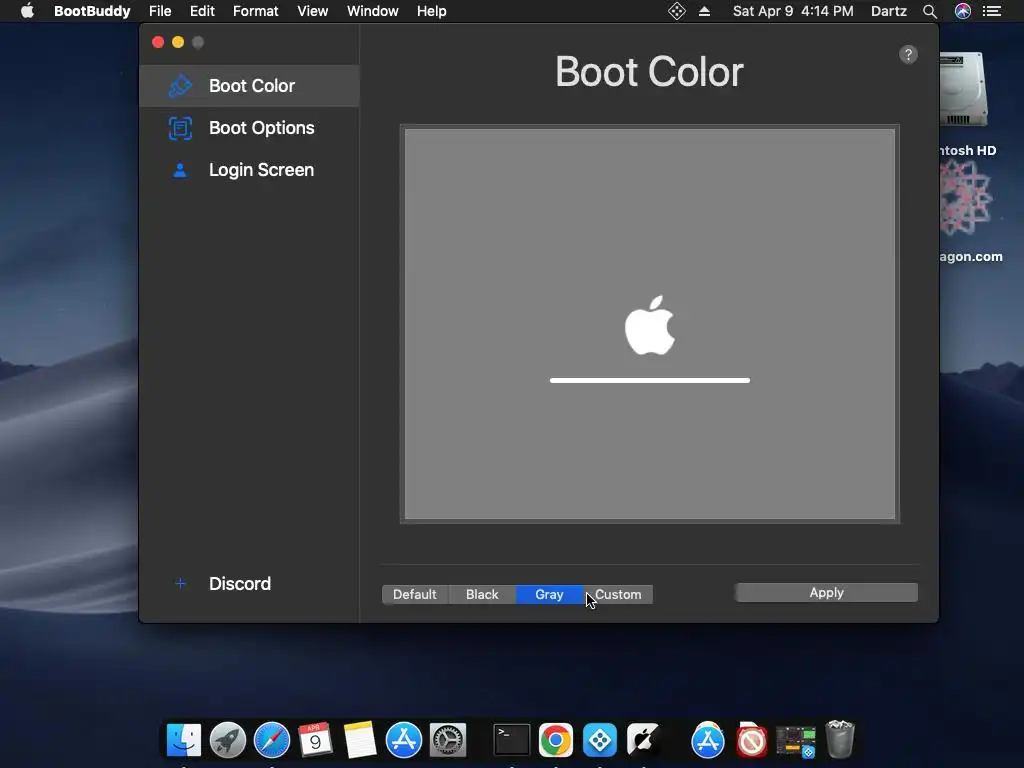
Task: Open Terminal from the Dock
Action: (x=511, y=740)
